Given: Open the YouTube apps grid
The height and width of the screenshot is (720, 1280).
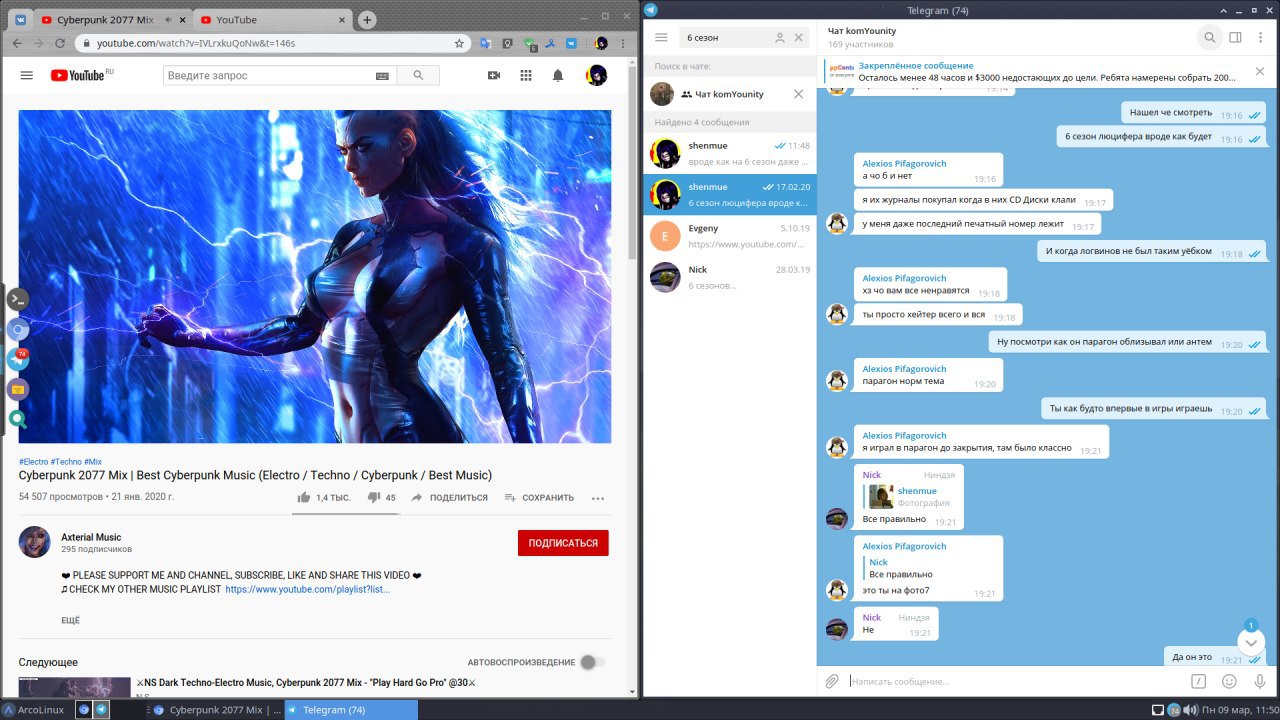Looking at the screenshot, I should pyautogui.click(x=526, y=75).
